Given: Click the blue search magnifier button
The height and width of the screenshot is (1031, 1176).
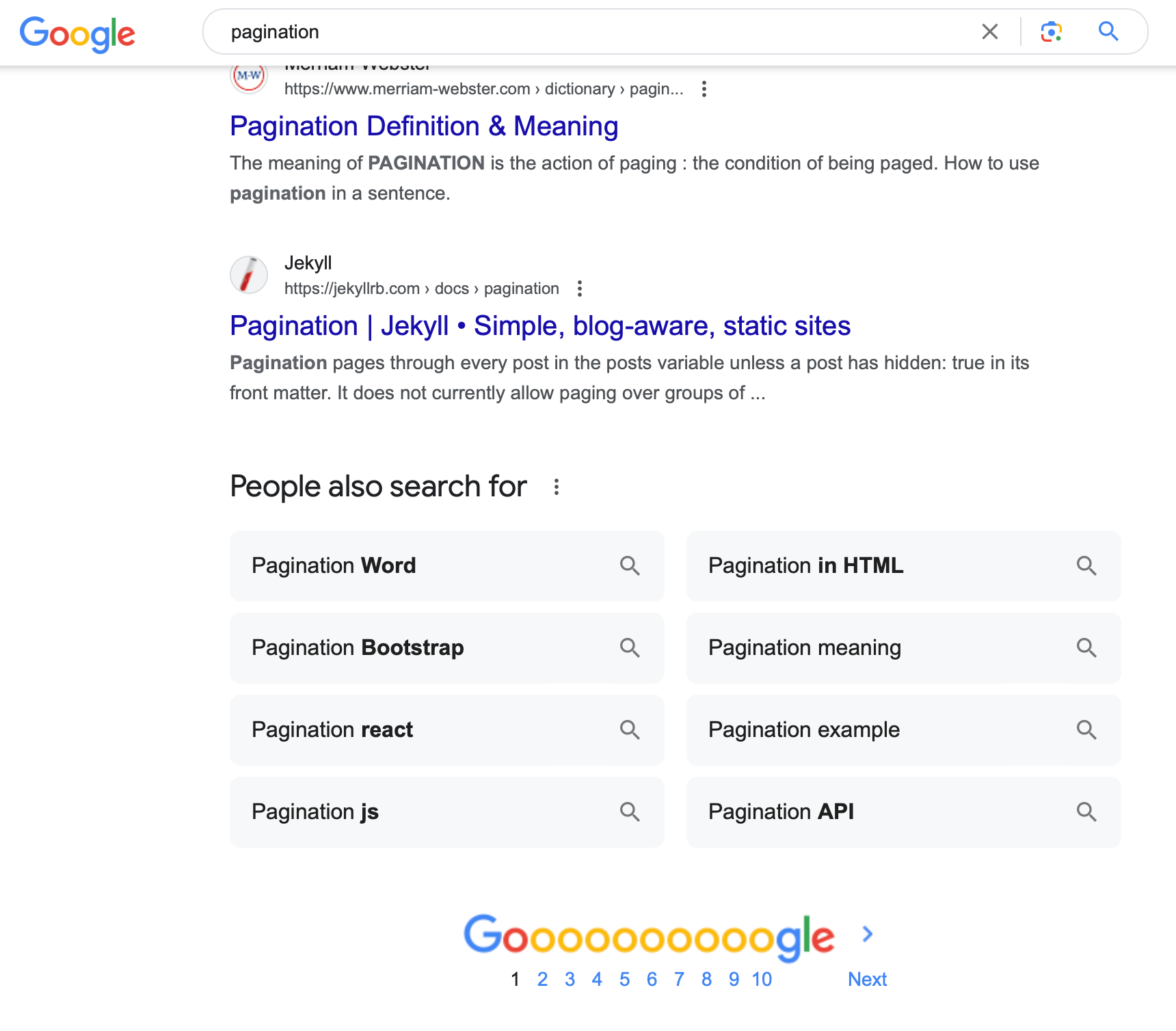Looking at the screenshot, I should coord(1108,31).
